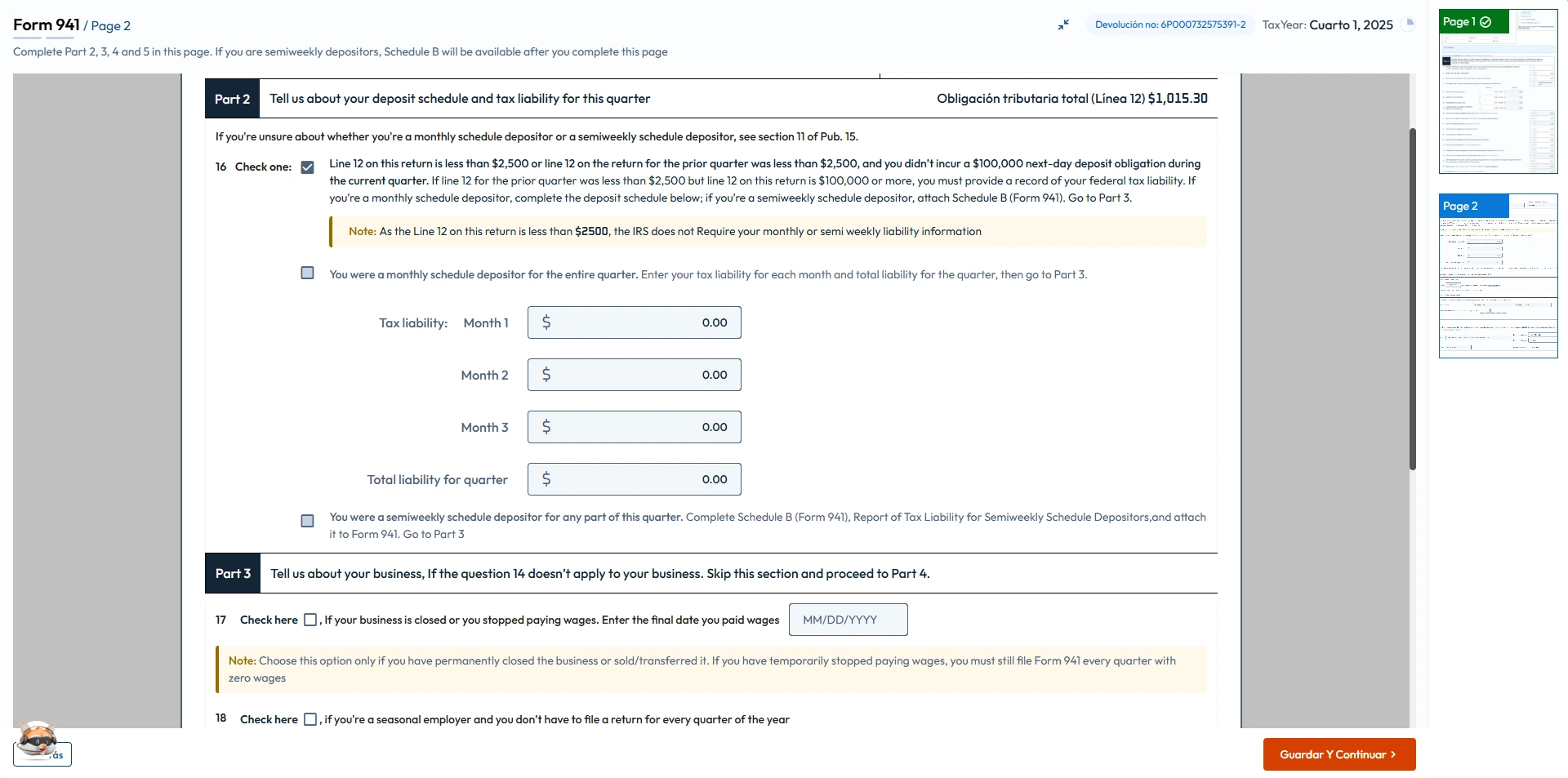Open the raccoon mascot helper icon
The image size is (1568, 778).
tap(38, 739)
